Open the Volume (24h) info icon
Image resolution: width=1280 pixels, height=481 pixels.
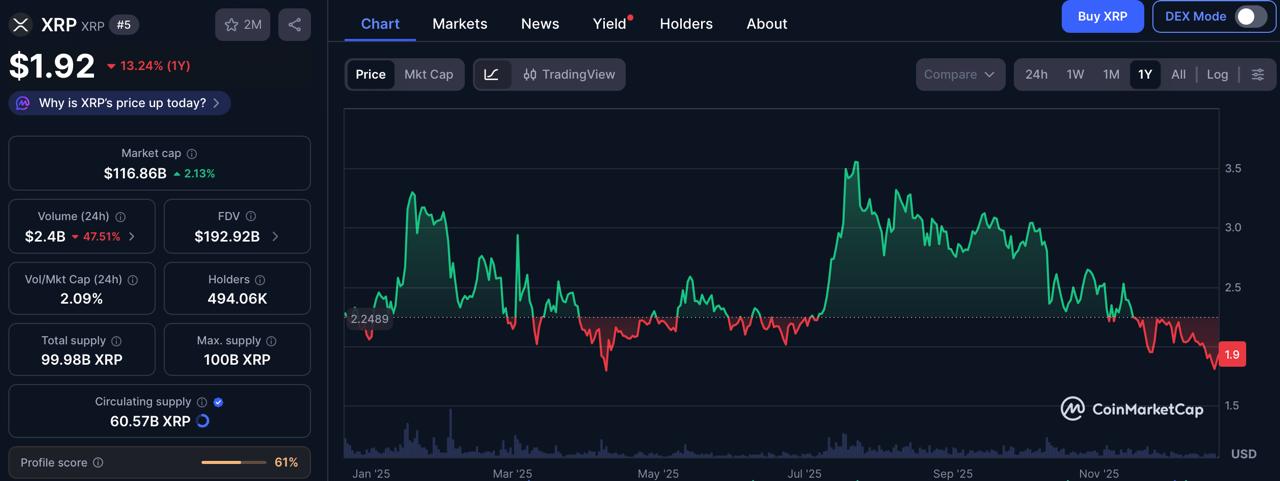[x=121, y=217]
